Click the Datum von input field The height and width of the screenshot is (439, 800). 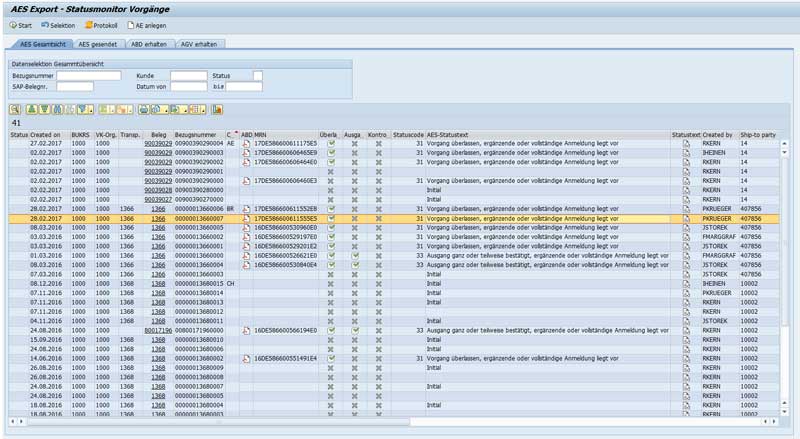point(189,87)
